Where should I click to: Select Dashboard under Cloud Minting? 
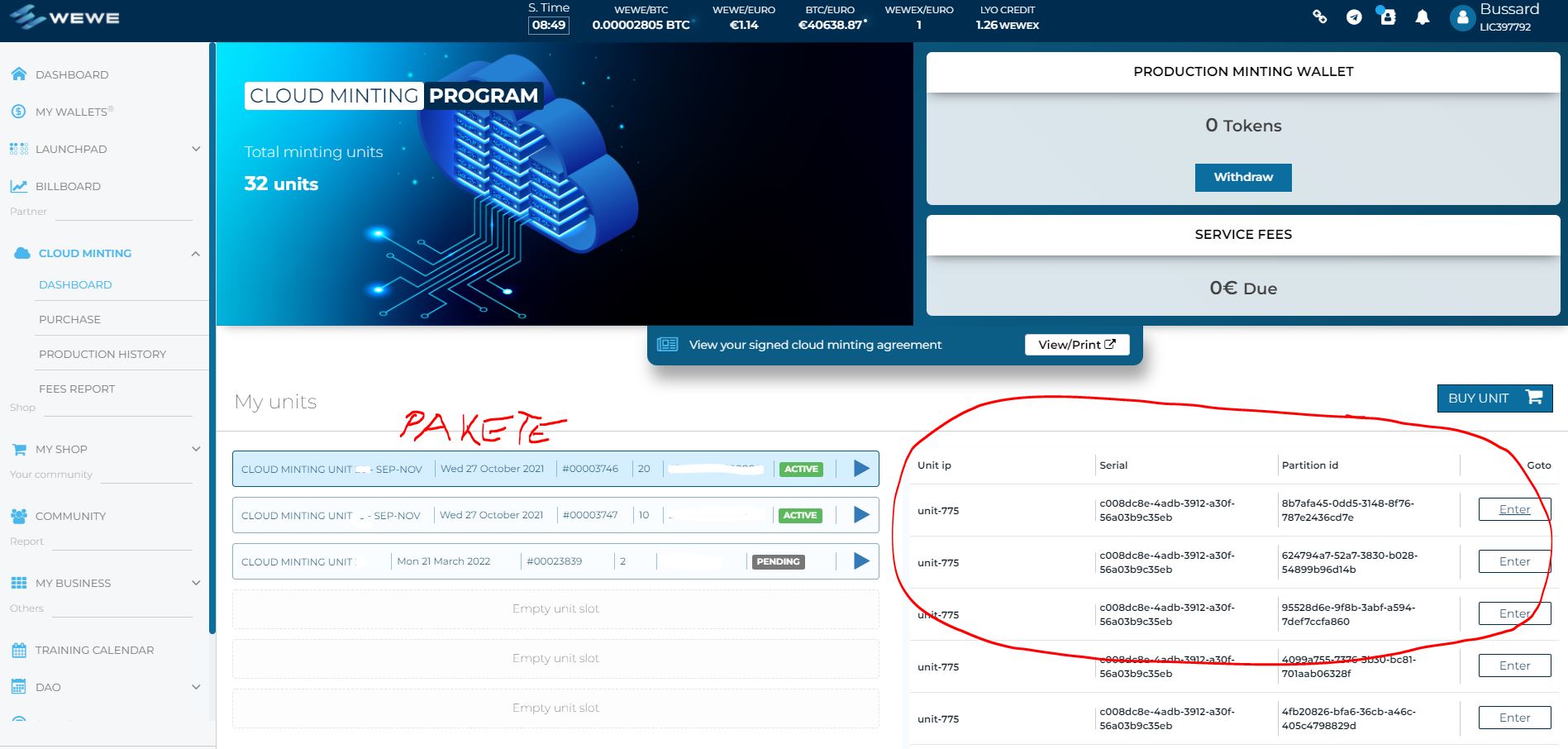tap(75, 284)
